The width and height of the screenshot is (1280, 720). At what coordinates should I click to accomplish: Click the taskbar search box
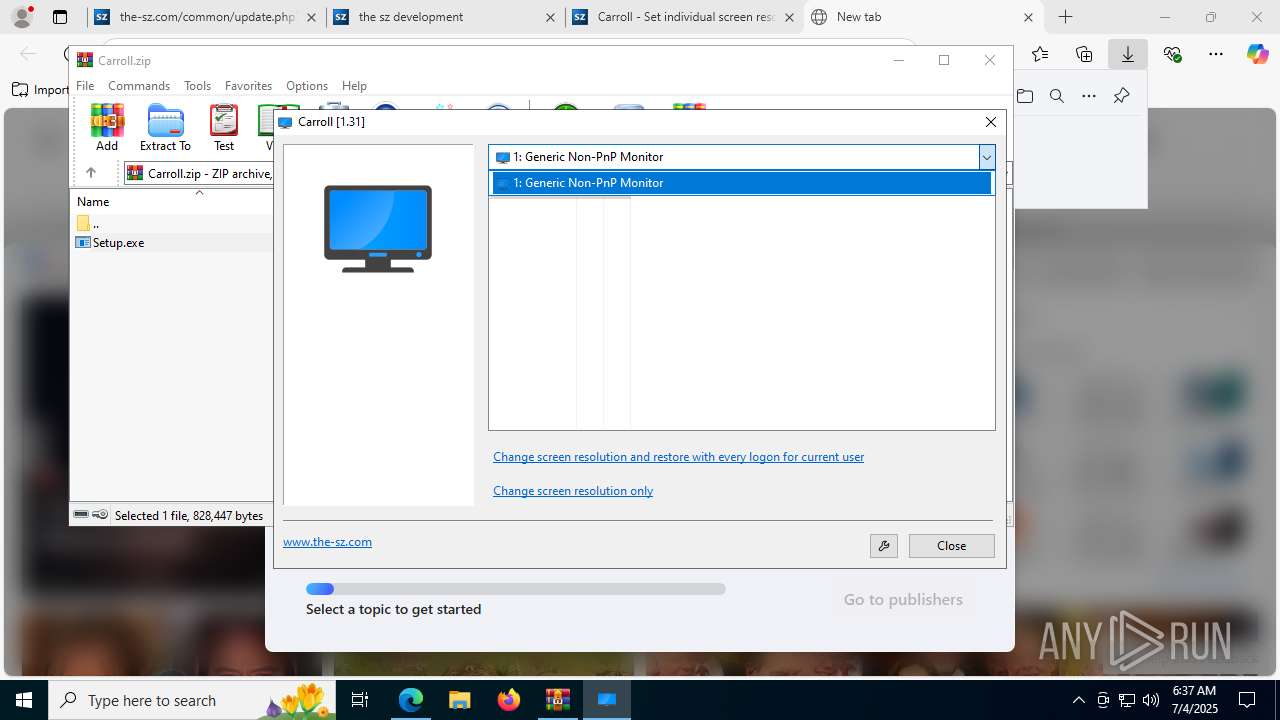coord(192,700)
